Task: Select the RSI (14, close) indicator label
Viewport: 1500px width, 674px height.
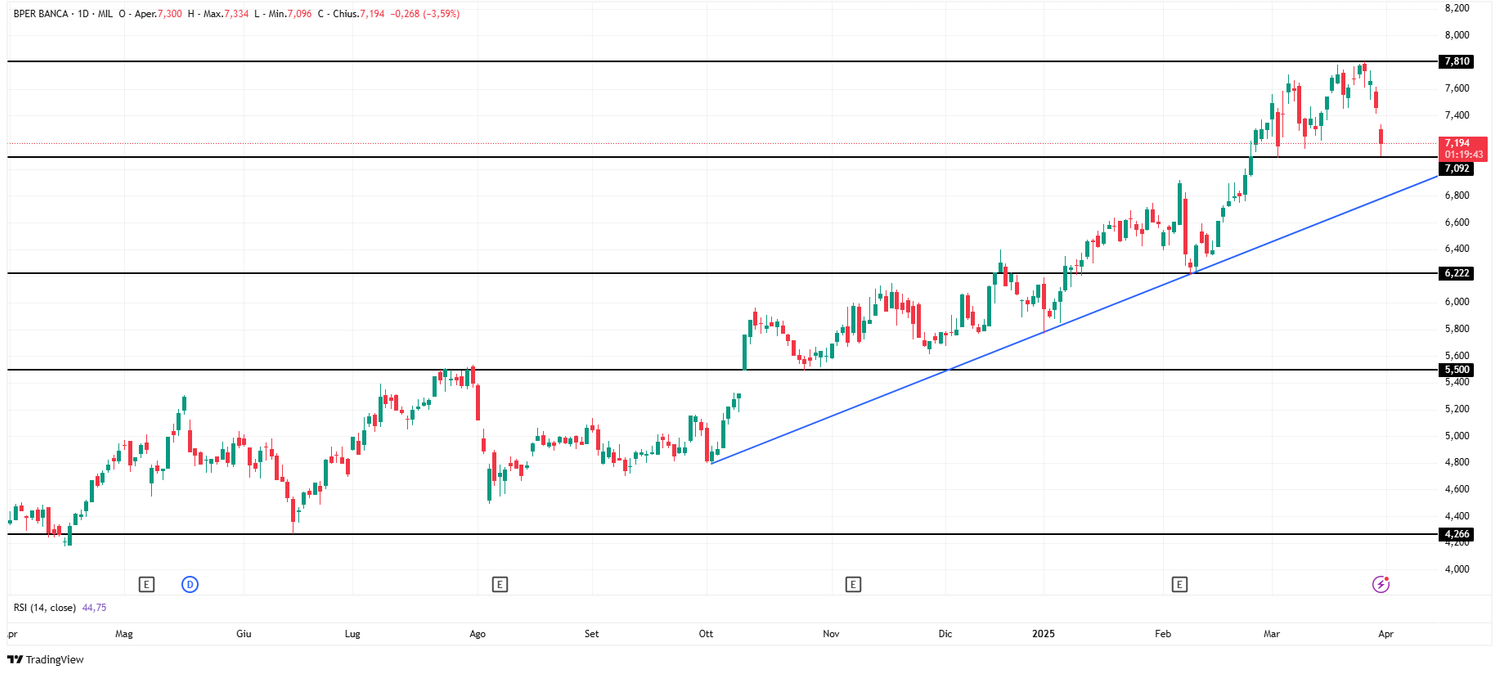Action: click(45, 607)
